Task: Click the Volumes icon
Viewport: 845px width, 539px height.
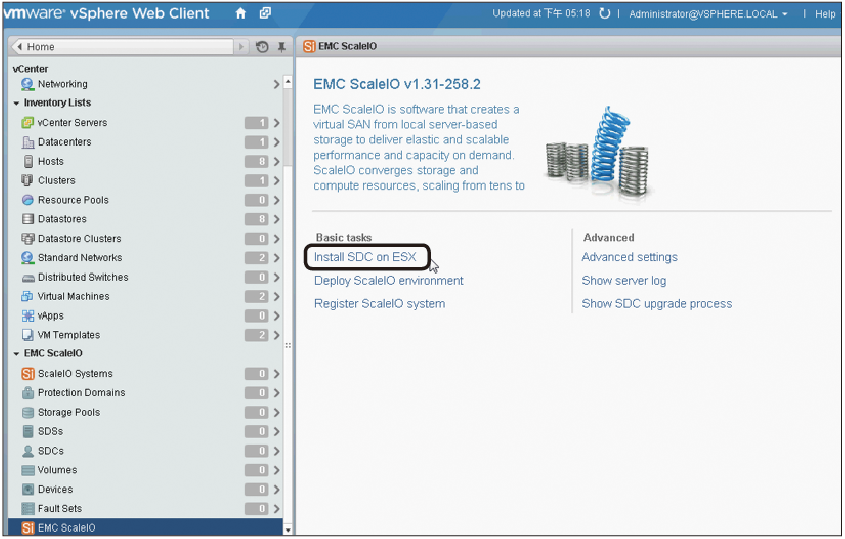Action: pyautogui.click(x=28, y=470)
